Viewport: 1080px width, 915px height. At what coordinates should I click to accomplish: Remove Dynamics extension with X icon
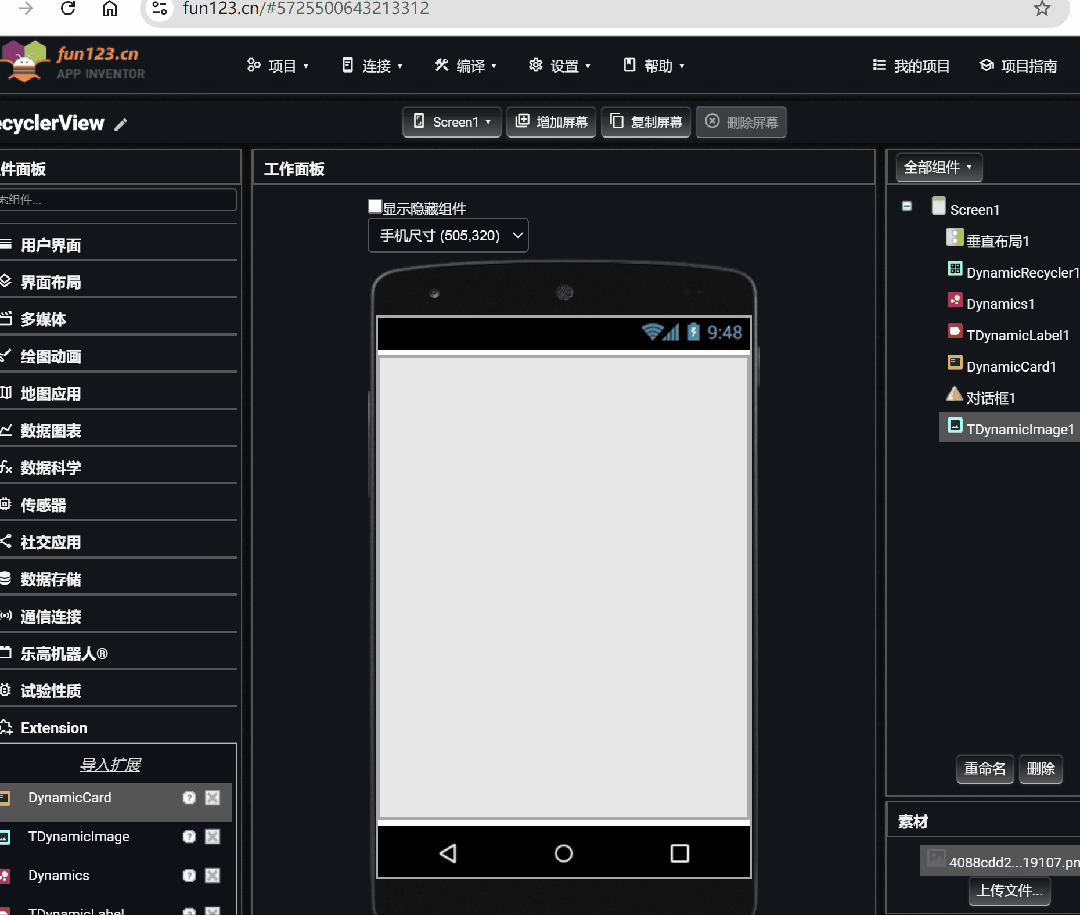(213, 876)
